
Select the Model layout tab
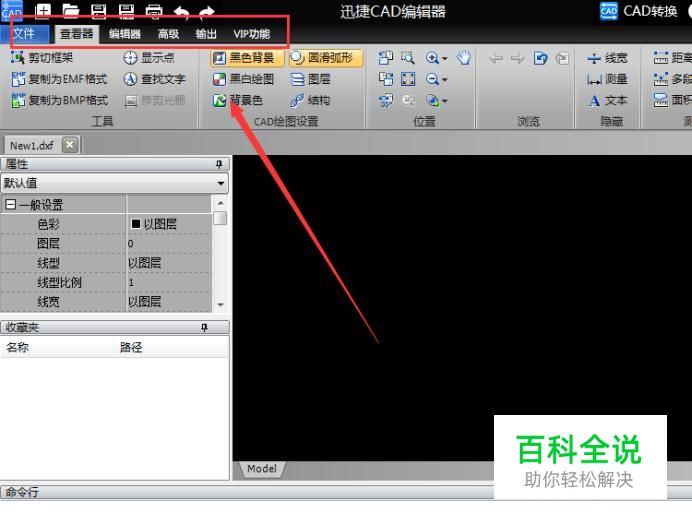(262, 469)
